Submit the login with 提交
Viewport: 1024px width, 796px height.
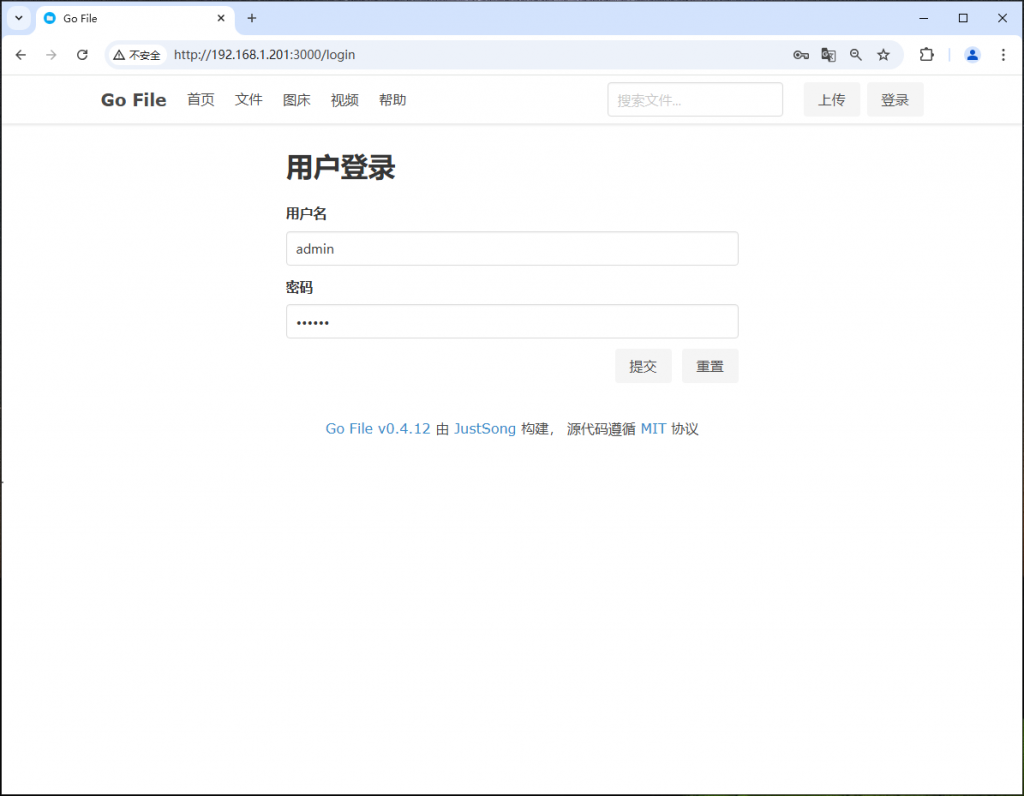(x=643, y=365)
